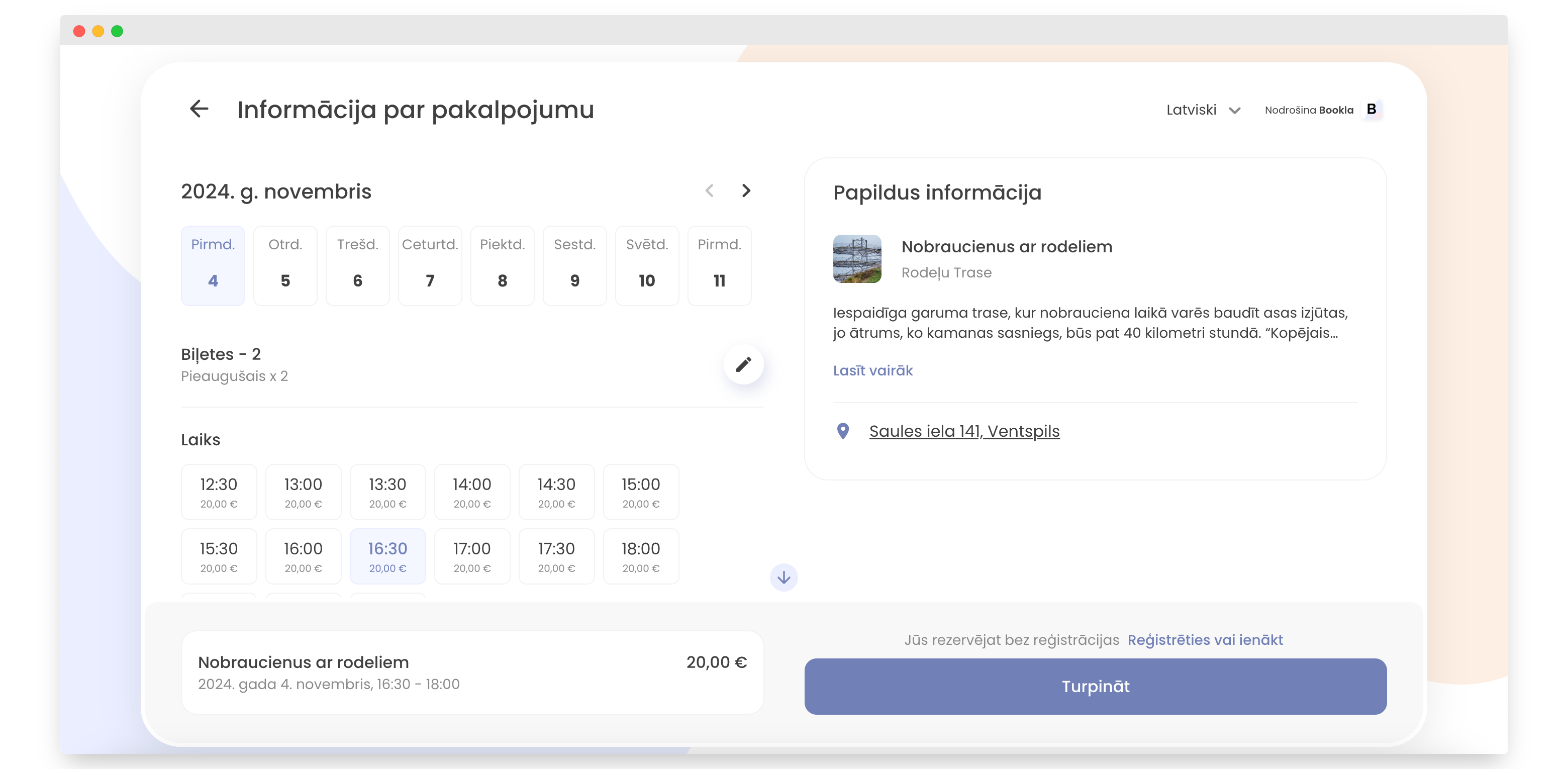Switch to Sestd. 9 day tab

574,265
